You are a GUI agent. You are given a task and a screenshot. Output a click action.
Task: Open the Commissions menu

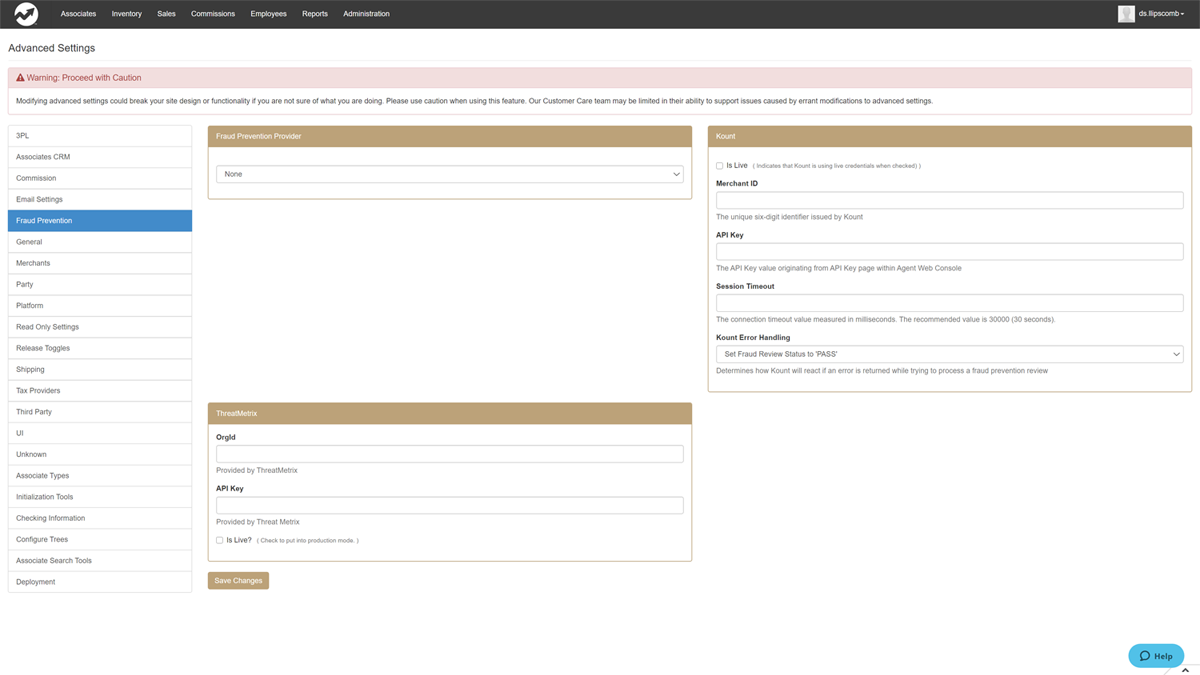pyautogui.click(x=212, y=14)
